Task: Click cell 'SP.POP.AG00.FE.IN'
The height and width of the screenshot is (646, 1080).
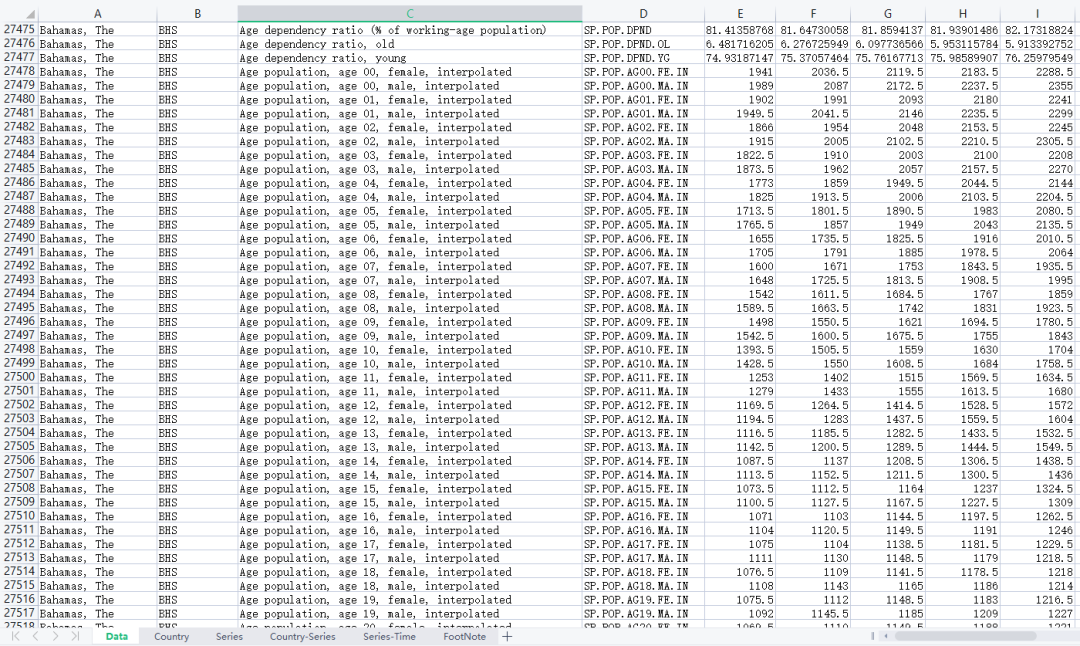Action: [643, 72]
